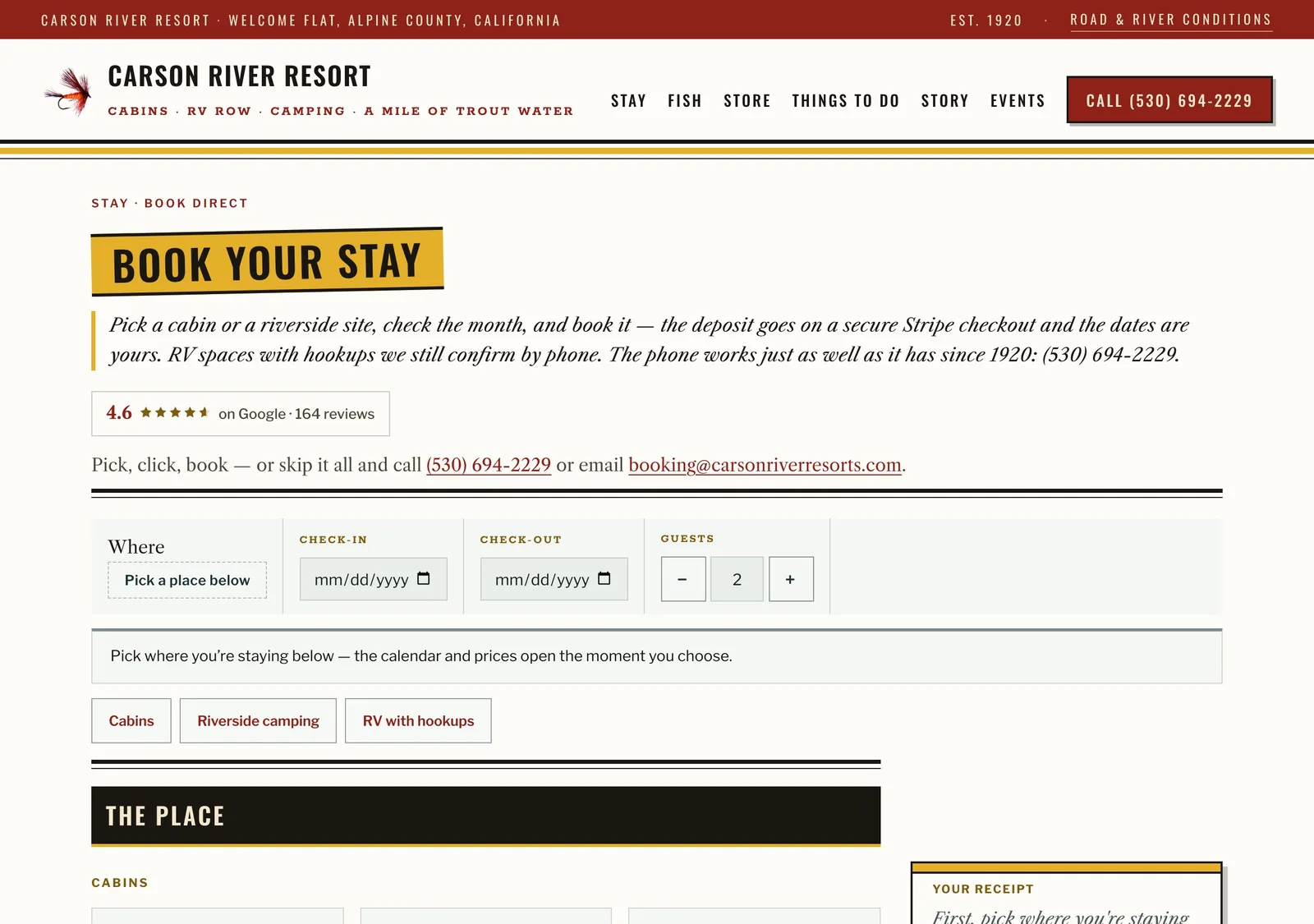
Task: Open the Story menu item
Action: click(945, 100)
